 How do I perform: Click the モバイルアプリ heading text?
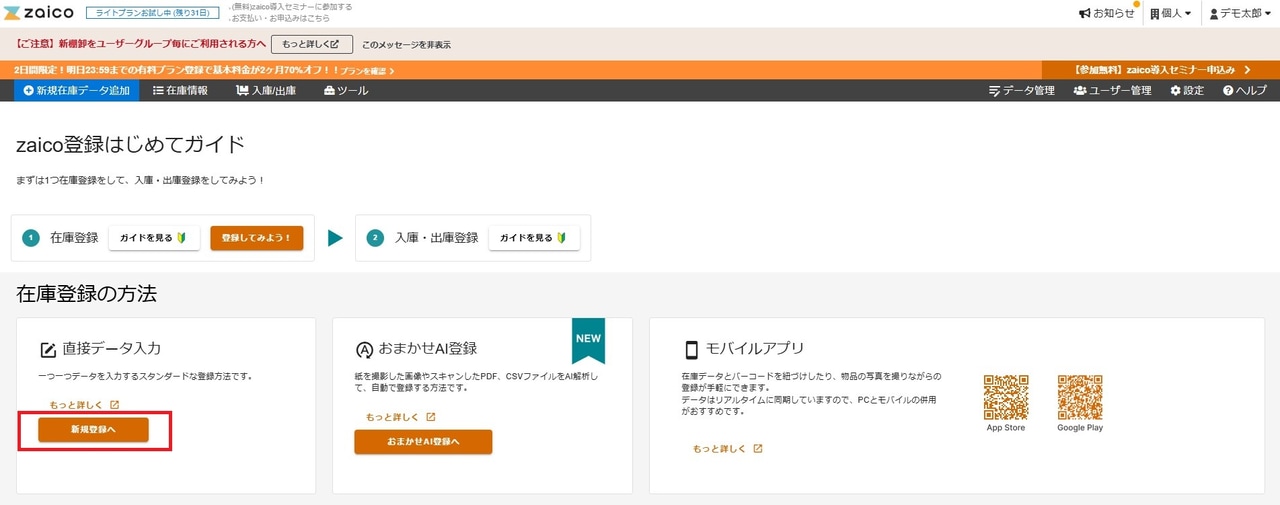(x=755, y=349)
